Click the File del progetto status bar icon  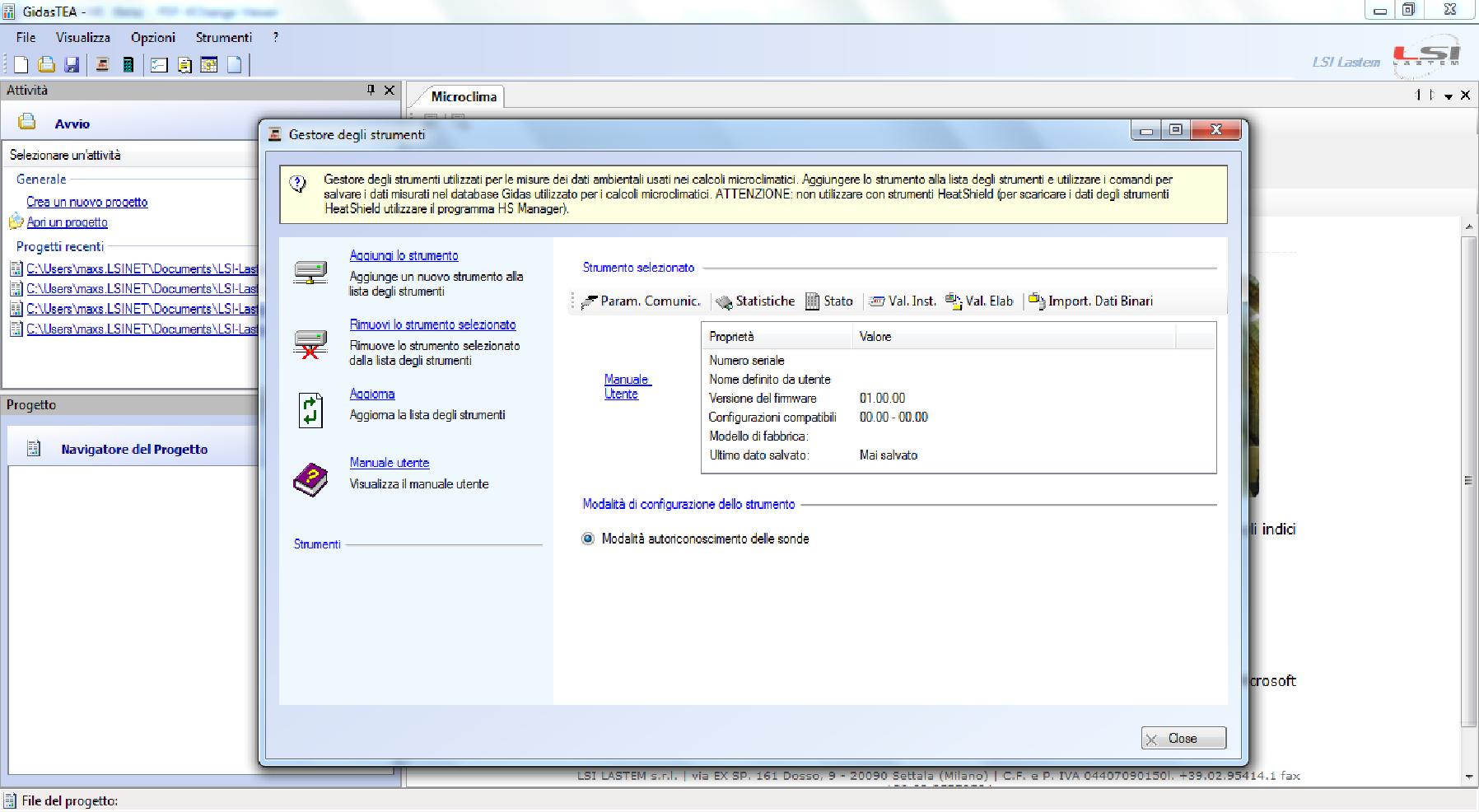coord(10,800)
